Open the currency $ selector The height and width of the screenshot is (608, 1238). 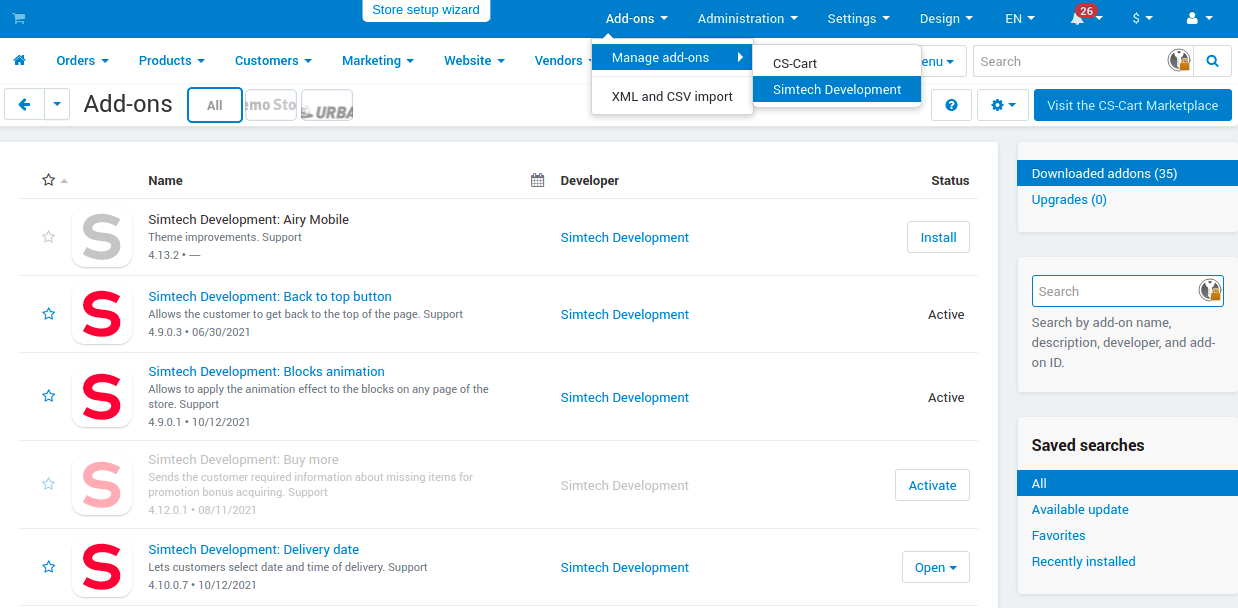[x=1142, y=18]
